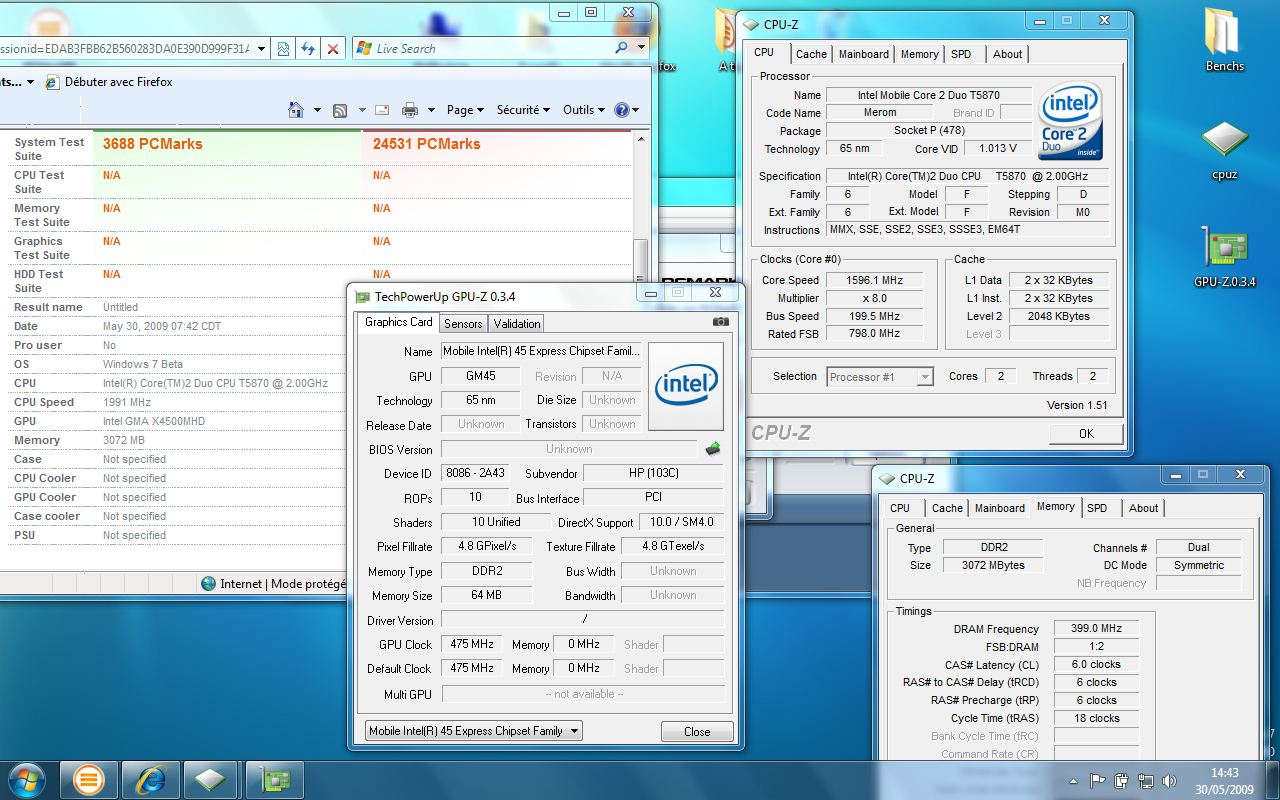Click the GPU name field GM45
Screen dimensions: 1280x800
(481, 376)
